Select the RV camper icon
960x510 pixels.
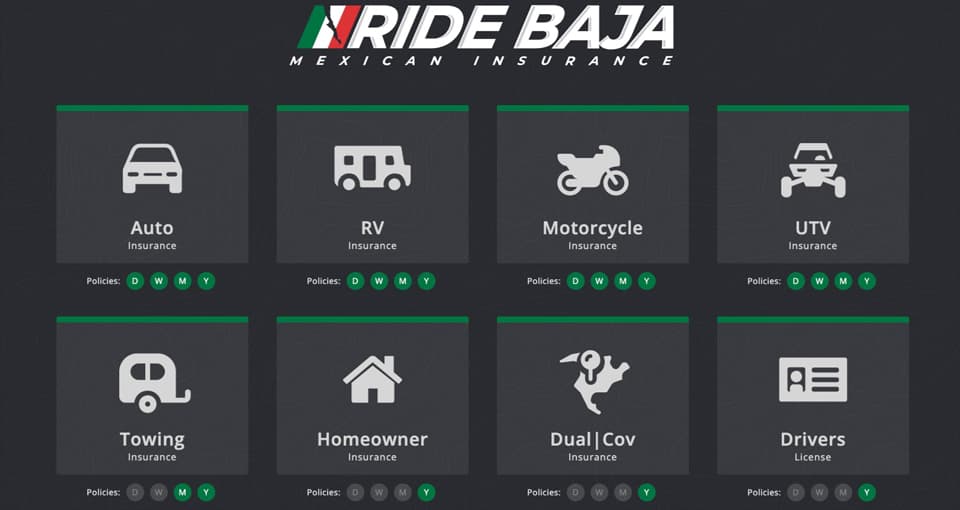click(x=372, y=168)
